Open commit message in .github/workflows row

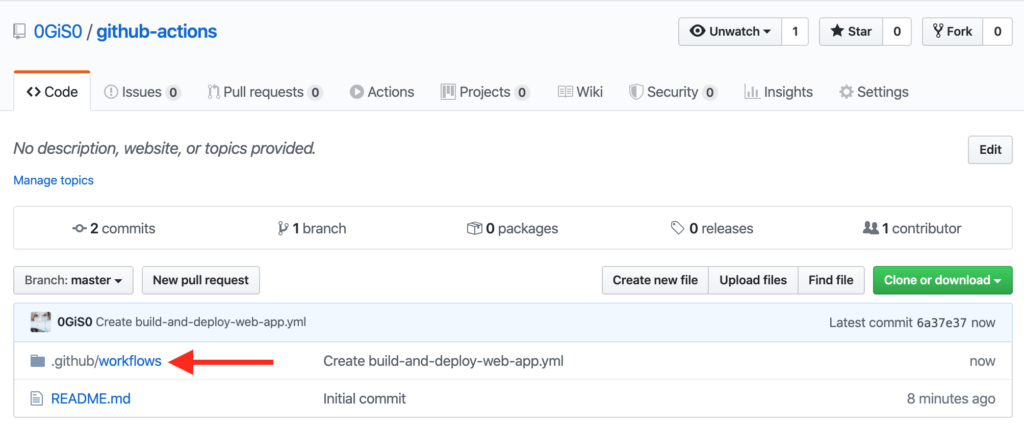pos(443,360)
